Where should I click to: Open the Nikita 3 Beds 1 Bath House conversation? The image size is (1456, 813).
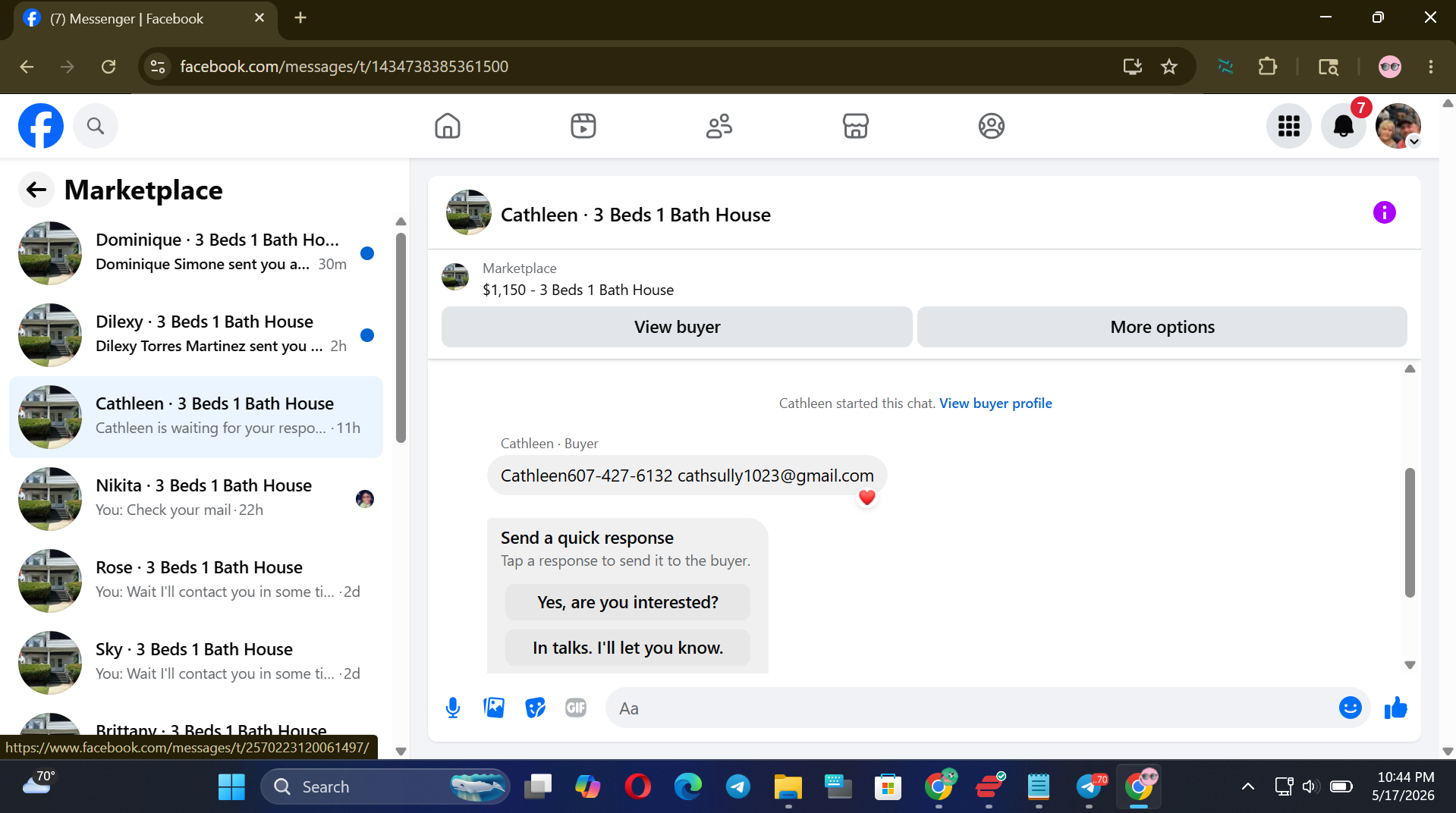point(196,499)
